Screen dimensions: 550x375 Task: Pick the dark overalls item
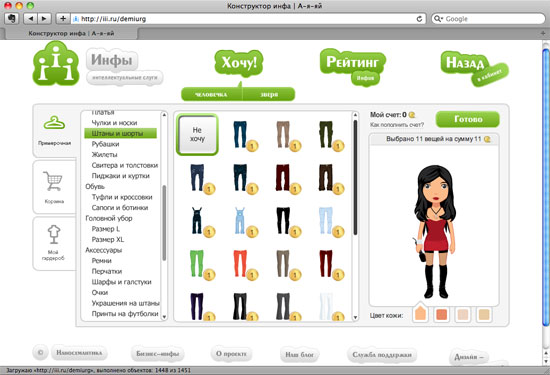coord(197,220)
